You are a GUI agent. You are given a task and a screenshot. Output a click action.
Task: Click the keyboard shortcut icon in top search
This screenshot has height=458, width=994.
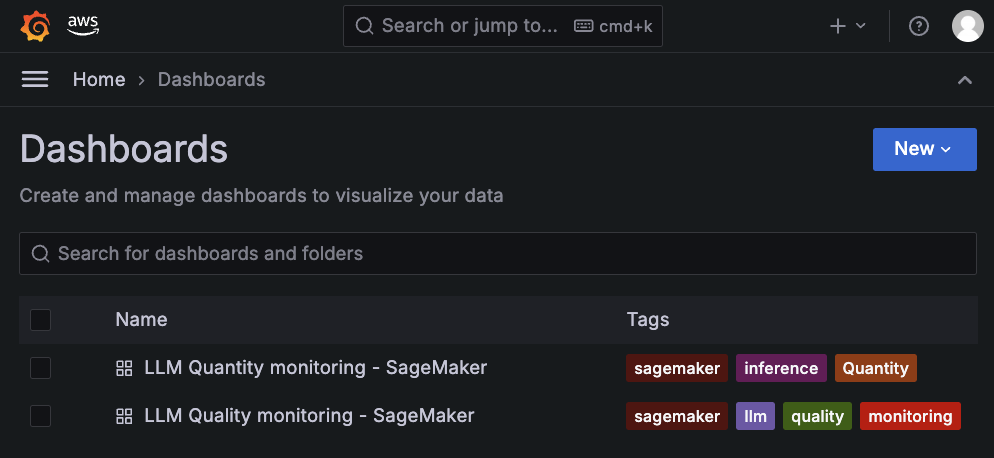[584, 26]
